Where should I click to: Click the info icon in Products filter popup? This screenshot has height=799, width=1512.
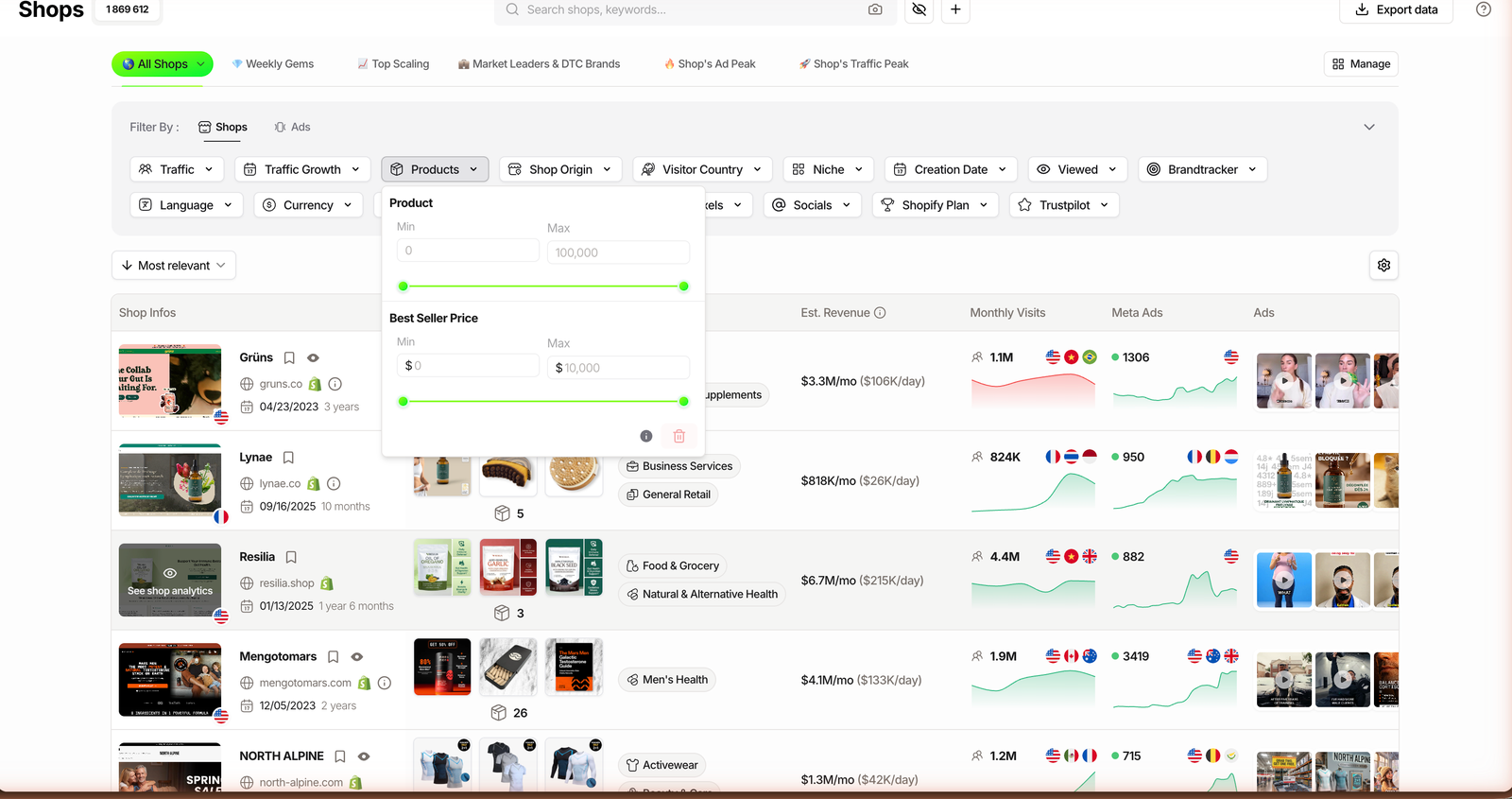pos(646,436)
